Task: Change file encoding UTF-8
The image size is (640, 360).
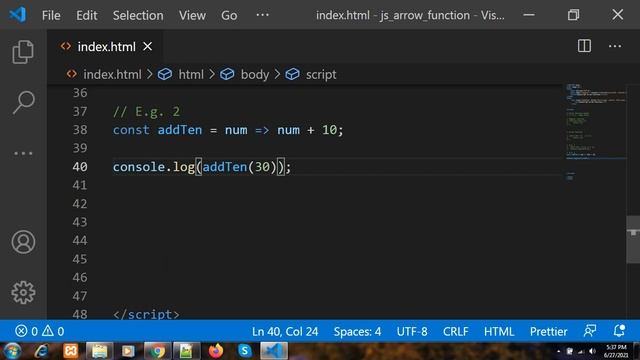Action: 412,331
